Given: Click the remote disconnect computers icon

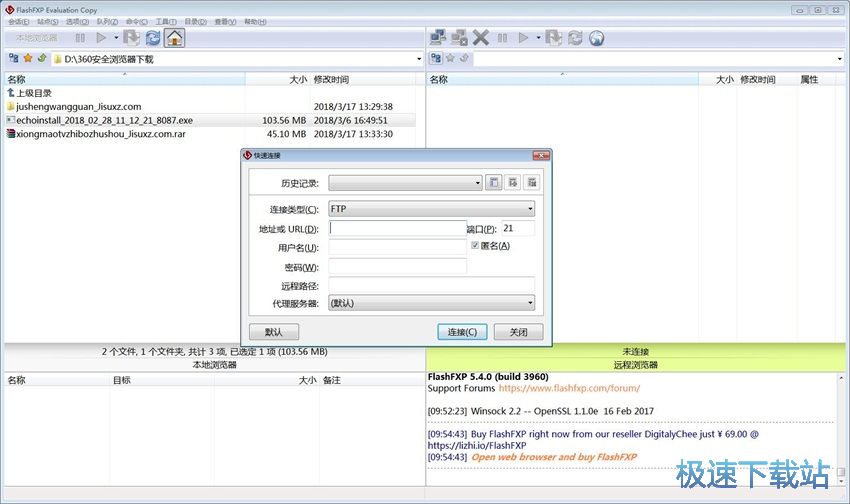Looking at the screenshot, I should [x=459, y=38].
